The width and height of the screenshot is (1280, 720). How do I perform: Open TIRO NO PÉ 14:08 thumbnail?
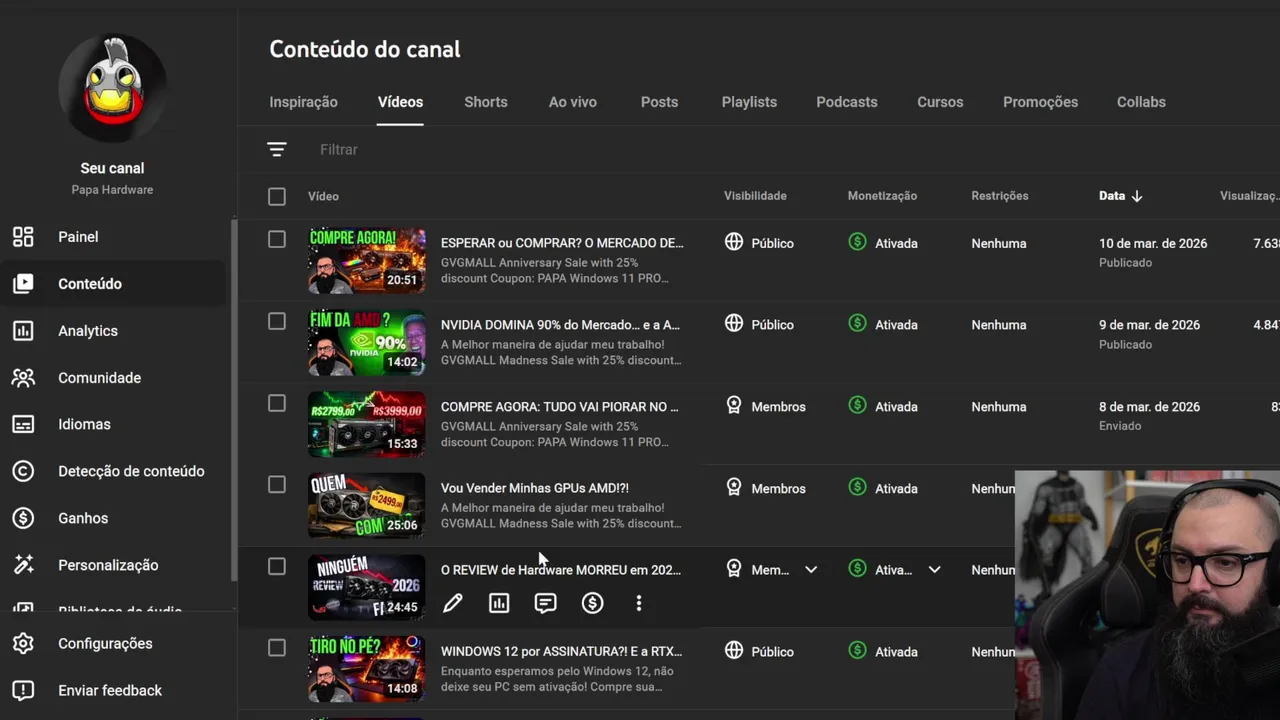coord(366,669)
